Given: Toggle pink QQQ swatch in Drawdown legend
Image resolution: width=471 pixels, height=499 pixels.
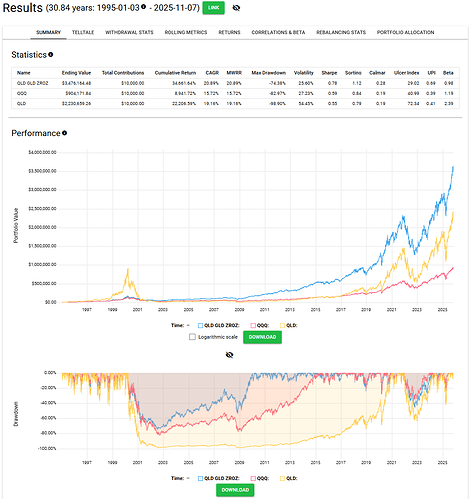Looking at the screenshot, I should [253, 478].
